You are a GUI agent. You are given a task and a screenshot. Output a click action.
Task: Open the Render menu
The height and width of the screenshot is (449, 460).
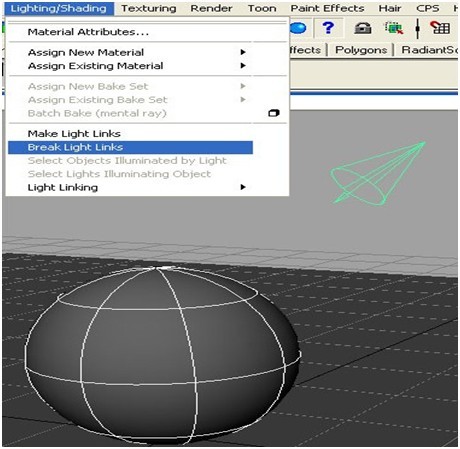click(x=211, y=8)
